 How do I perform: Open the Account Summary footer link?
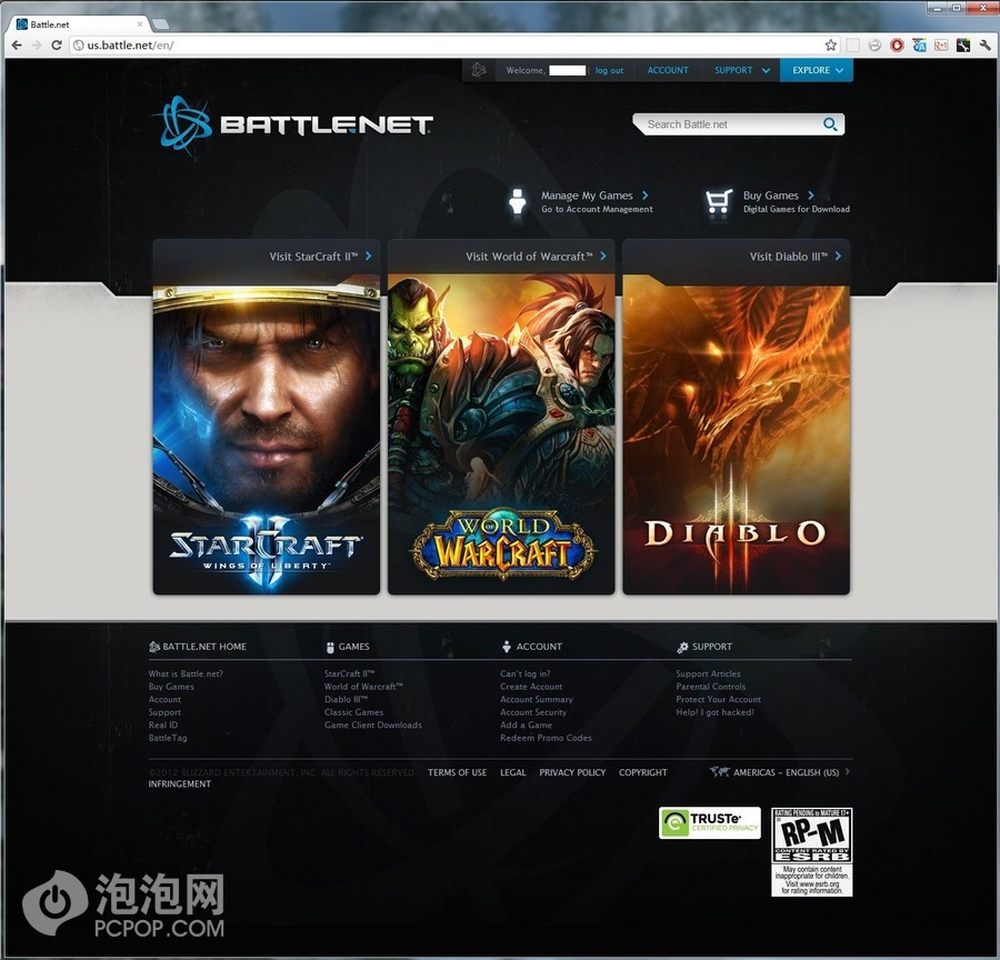click(x=536, y=699)
